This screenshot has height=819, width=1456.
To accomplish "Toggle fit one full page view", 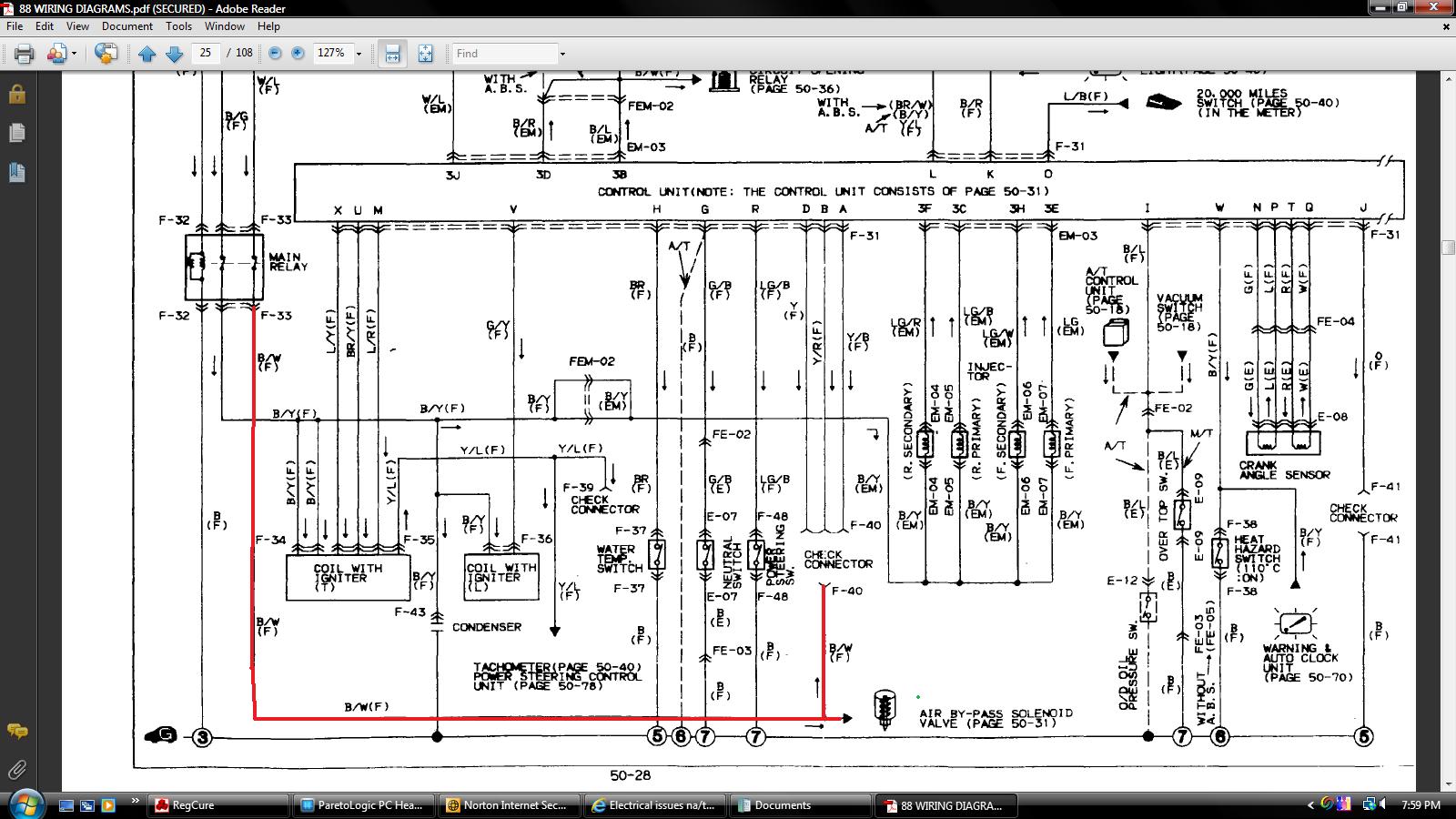I will click(x=425, y=54).
